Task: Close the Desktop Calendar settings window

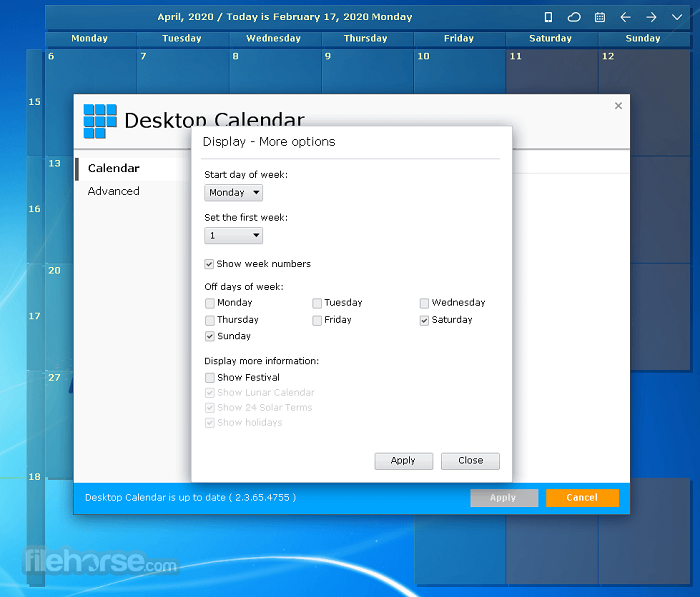Action: click(618, 105)
